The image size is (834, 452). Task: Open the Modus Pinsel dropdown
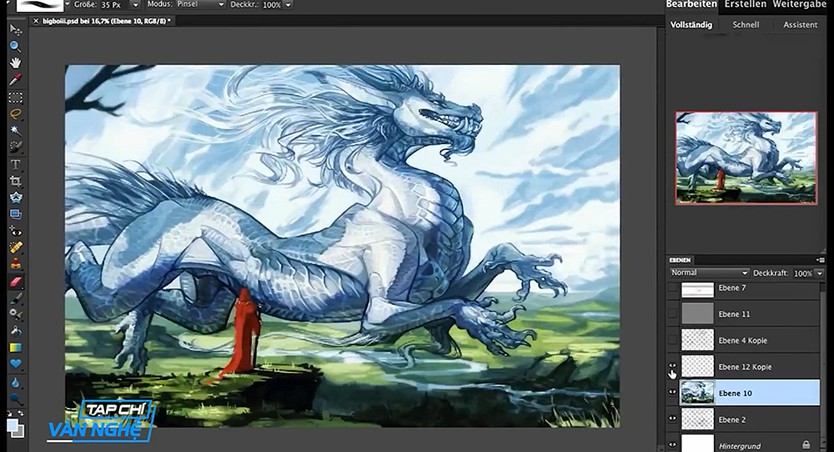(200, 4)
